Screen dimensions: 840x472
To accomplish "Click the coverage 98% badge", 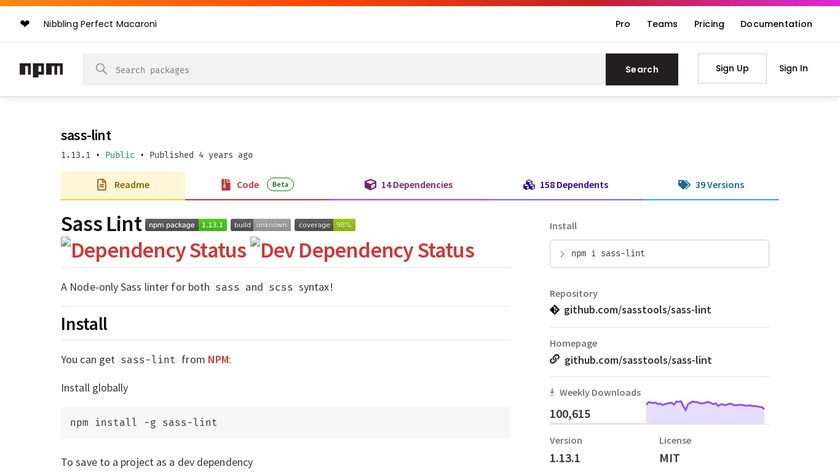I will tap(325, 225).
